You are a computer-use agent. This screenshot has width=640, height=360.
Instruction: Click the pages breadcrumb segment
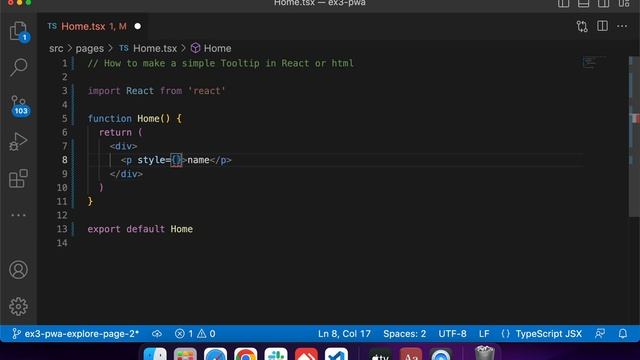90,49
